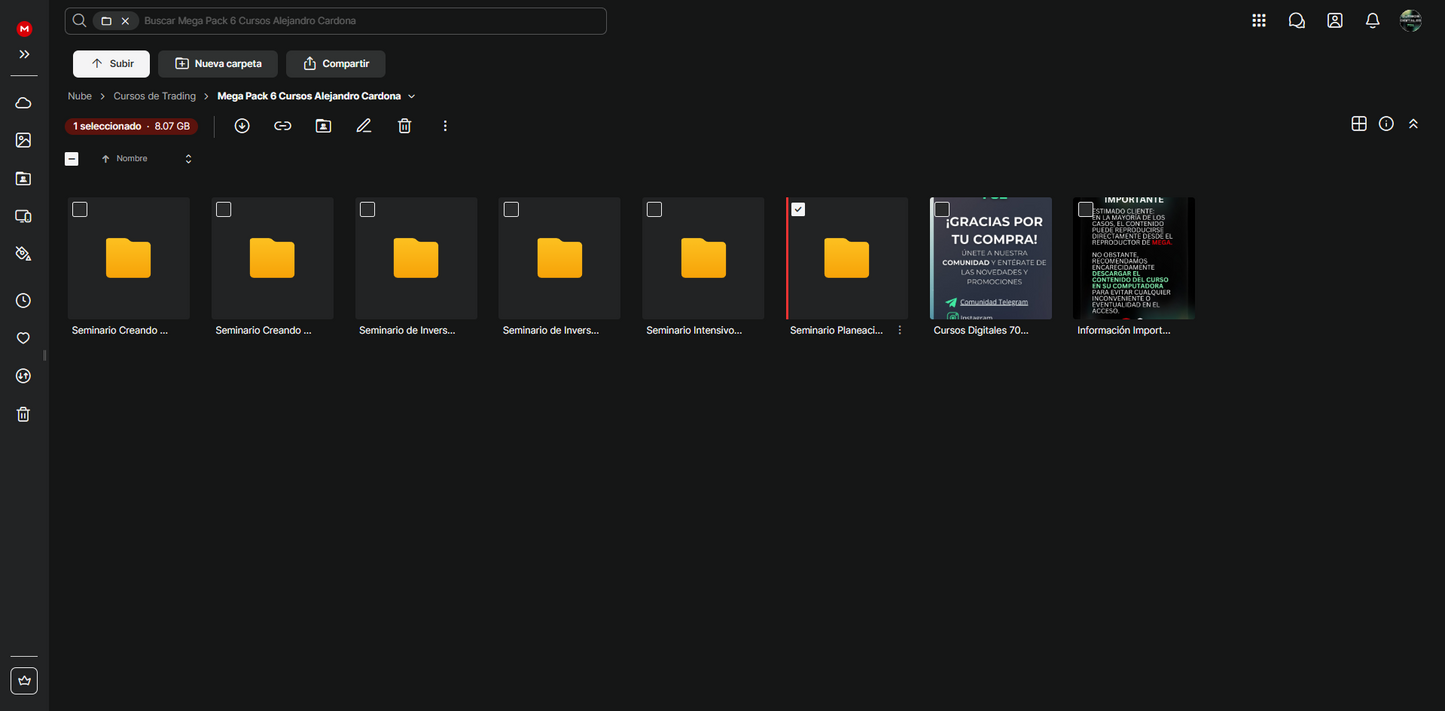Open the contacts icon in header
The width and height of the screenshot is (1445, 711).
1335,20
